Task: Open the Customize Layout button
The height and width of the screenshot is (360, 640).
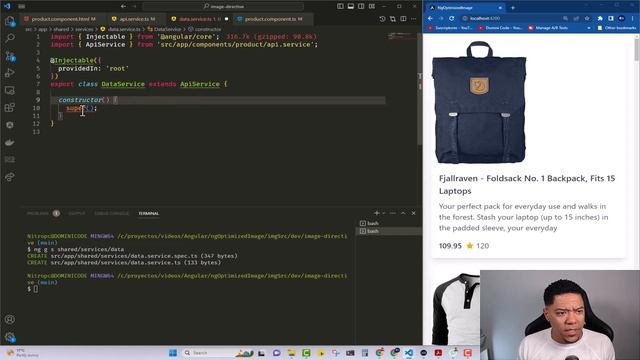Action: coord(372,6)
